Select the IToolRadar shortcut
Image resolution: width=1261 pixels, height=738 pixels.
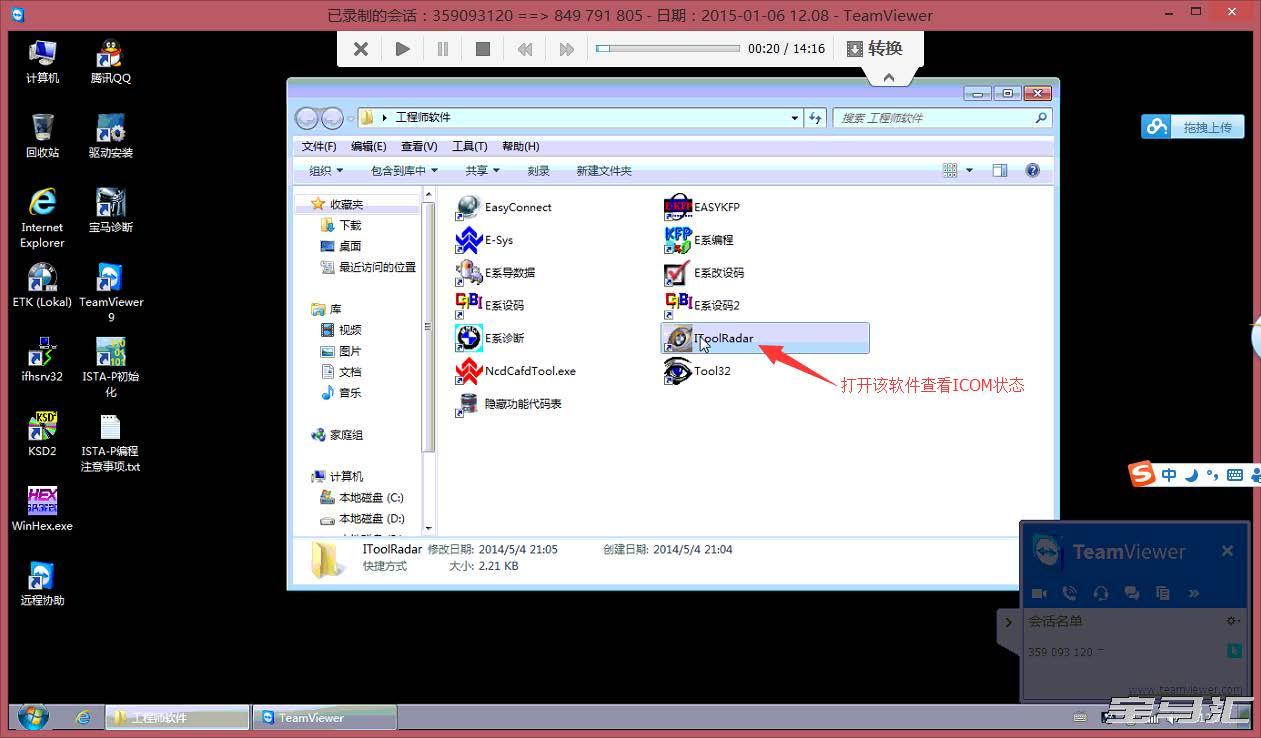click(x=765, y=338)
